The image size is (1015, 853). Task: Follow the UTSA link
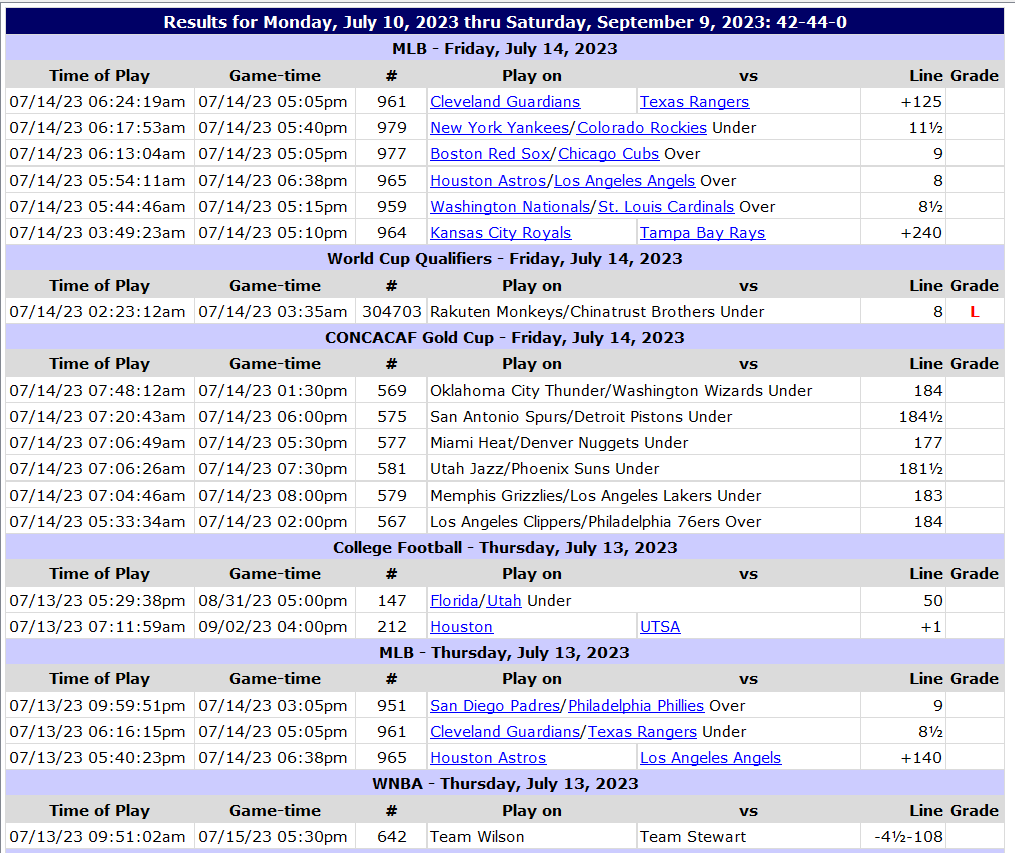660,627
